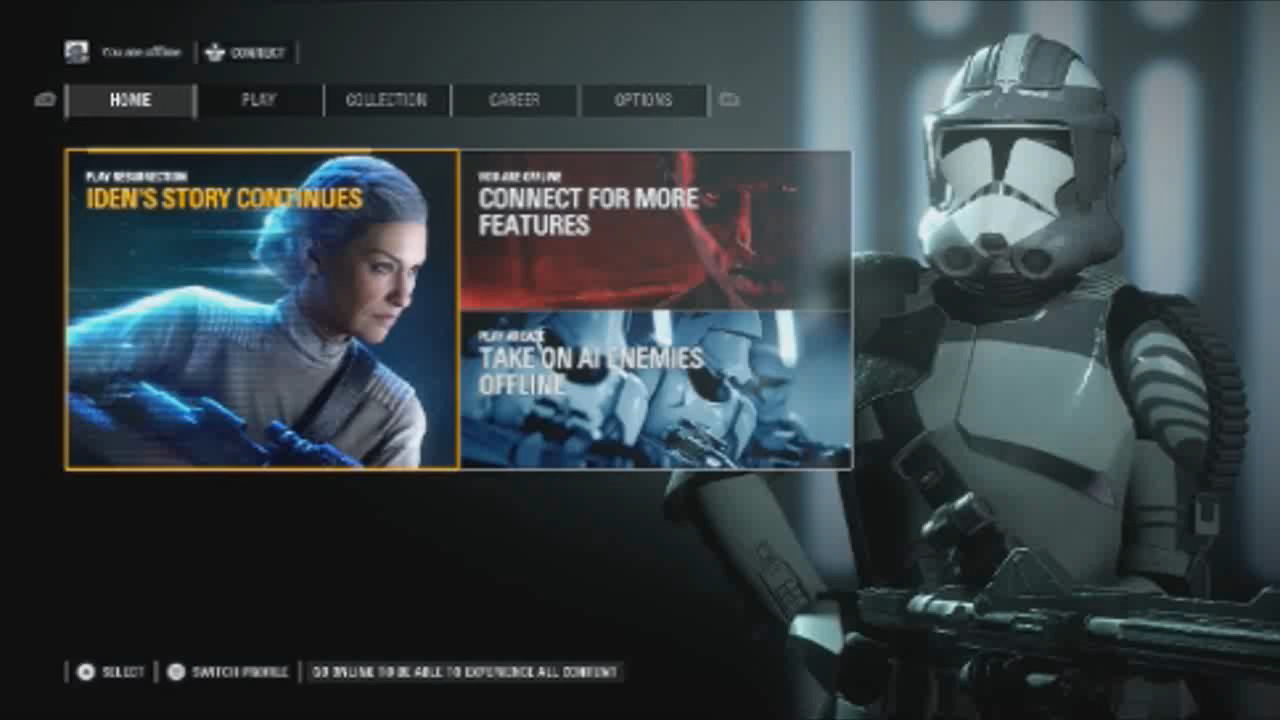Screen dimensions: 1280x720
Task: Click the "You are offline" status text
Action: (141, 52)
